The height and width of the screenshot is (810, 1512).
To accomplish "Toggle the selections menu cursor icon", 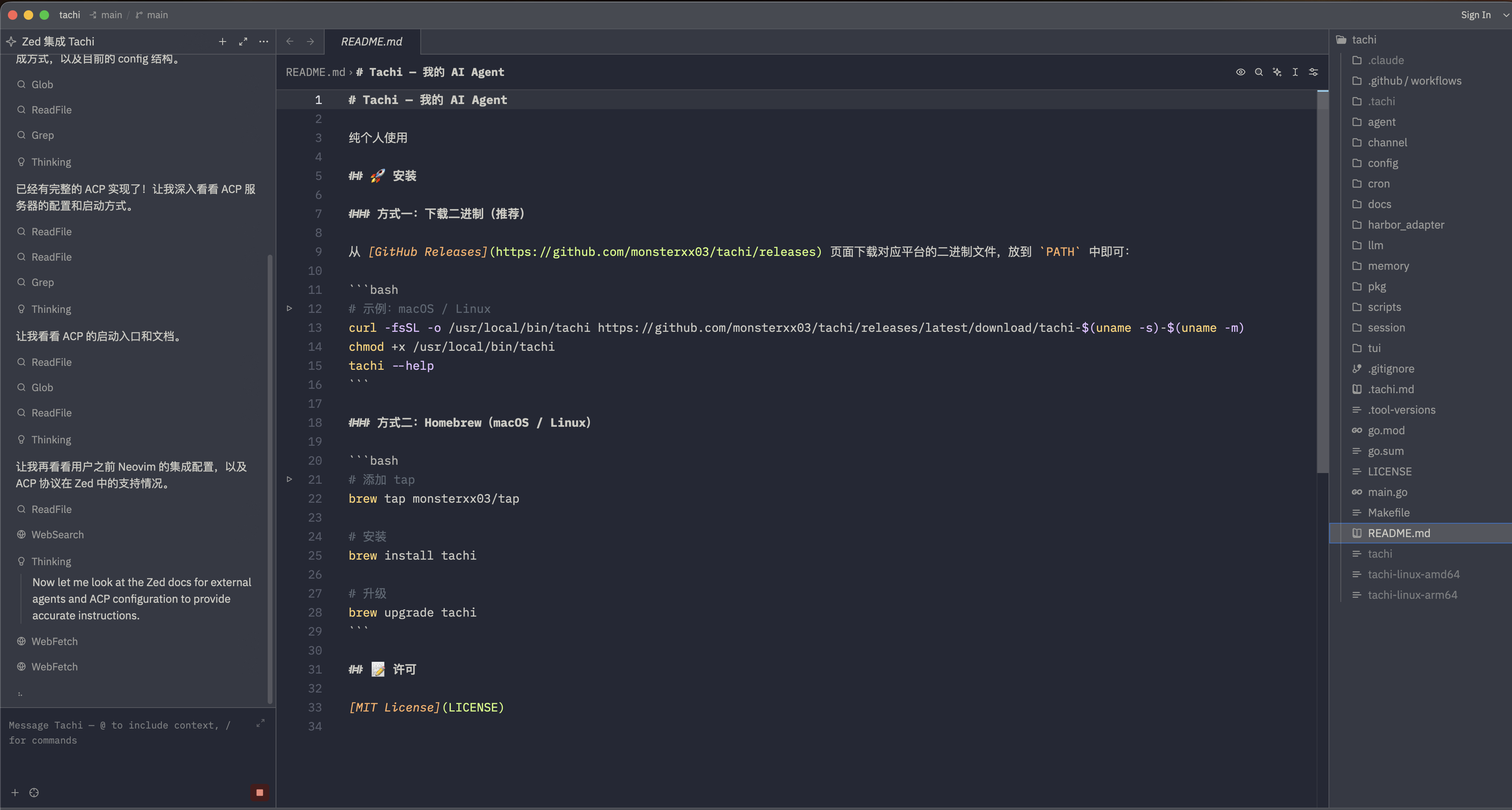I will [1295, 72].
